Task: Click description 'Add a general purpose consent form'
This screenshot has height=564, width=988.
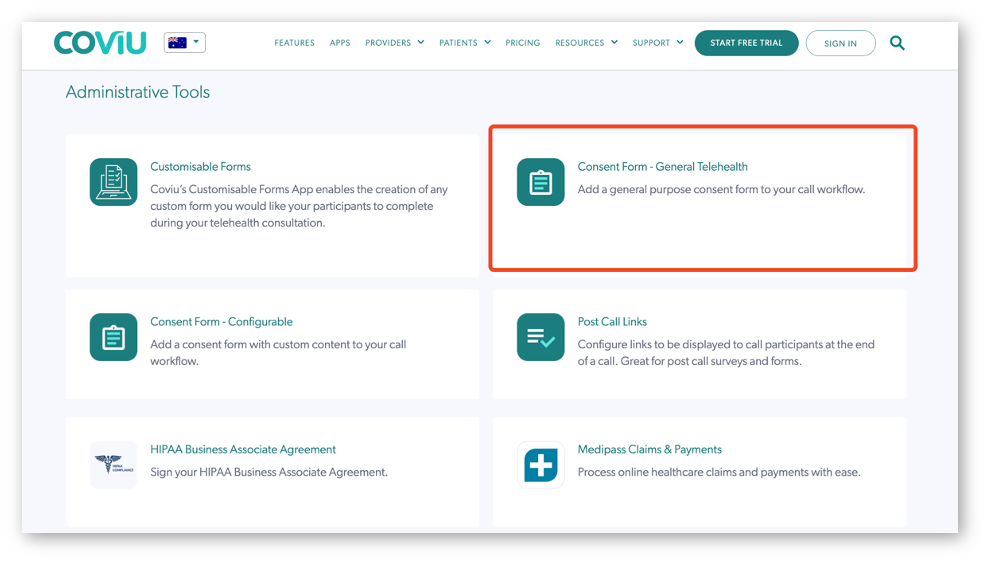Action: pyautogui.click(x=721, y=189)
